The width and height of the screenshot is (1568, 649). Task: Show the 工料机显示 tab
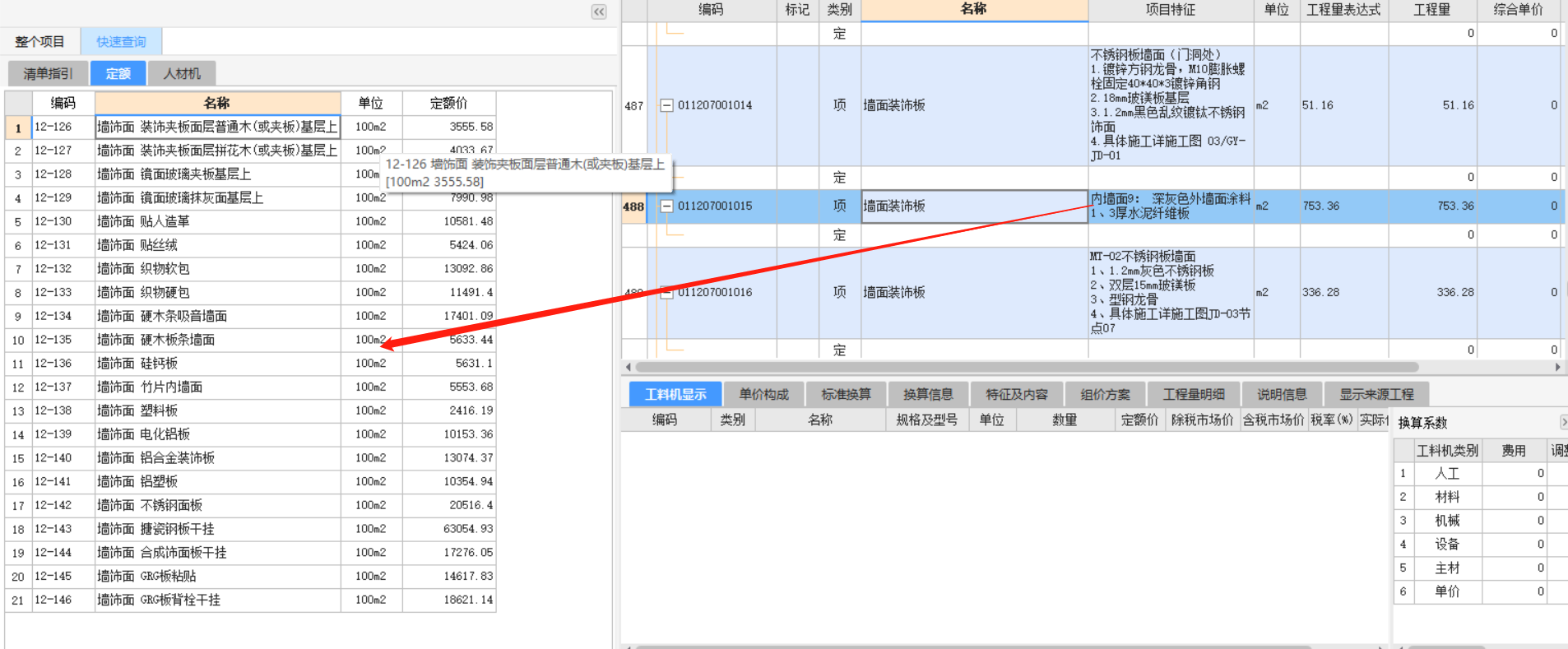click(x=675, y=394)
